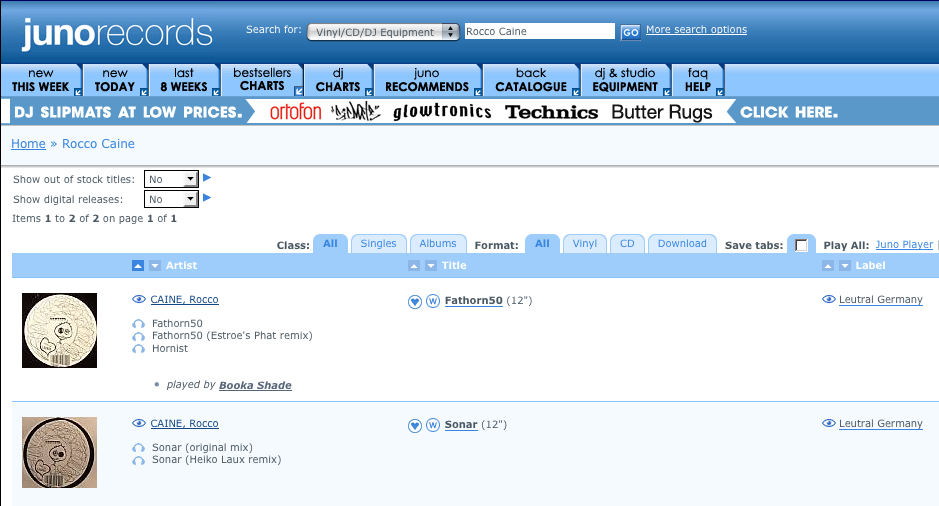
Task: Sort Title column descending
Action: pos(431,266)
